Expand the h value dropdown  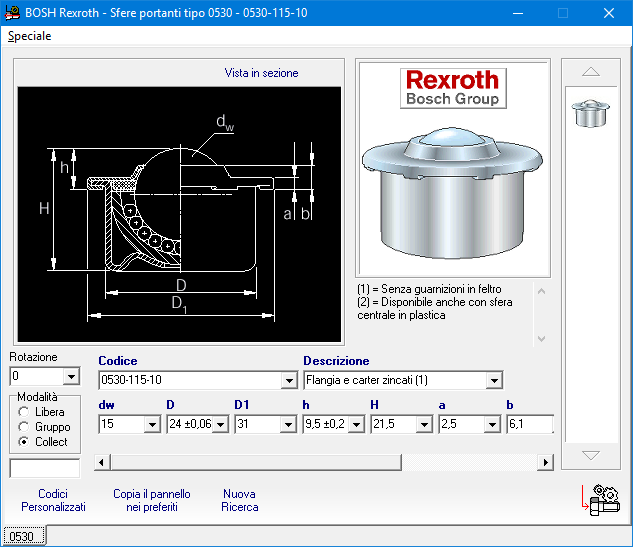[x=356, y=424]
